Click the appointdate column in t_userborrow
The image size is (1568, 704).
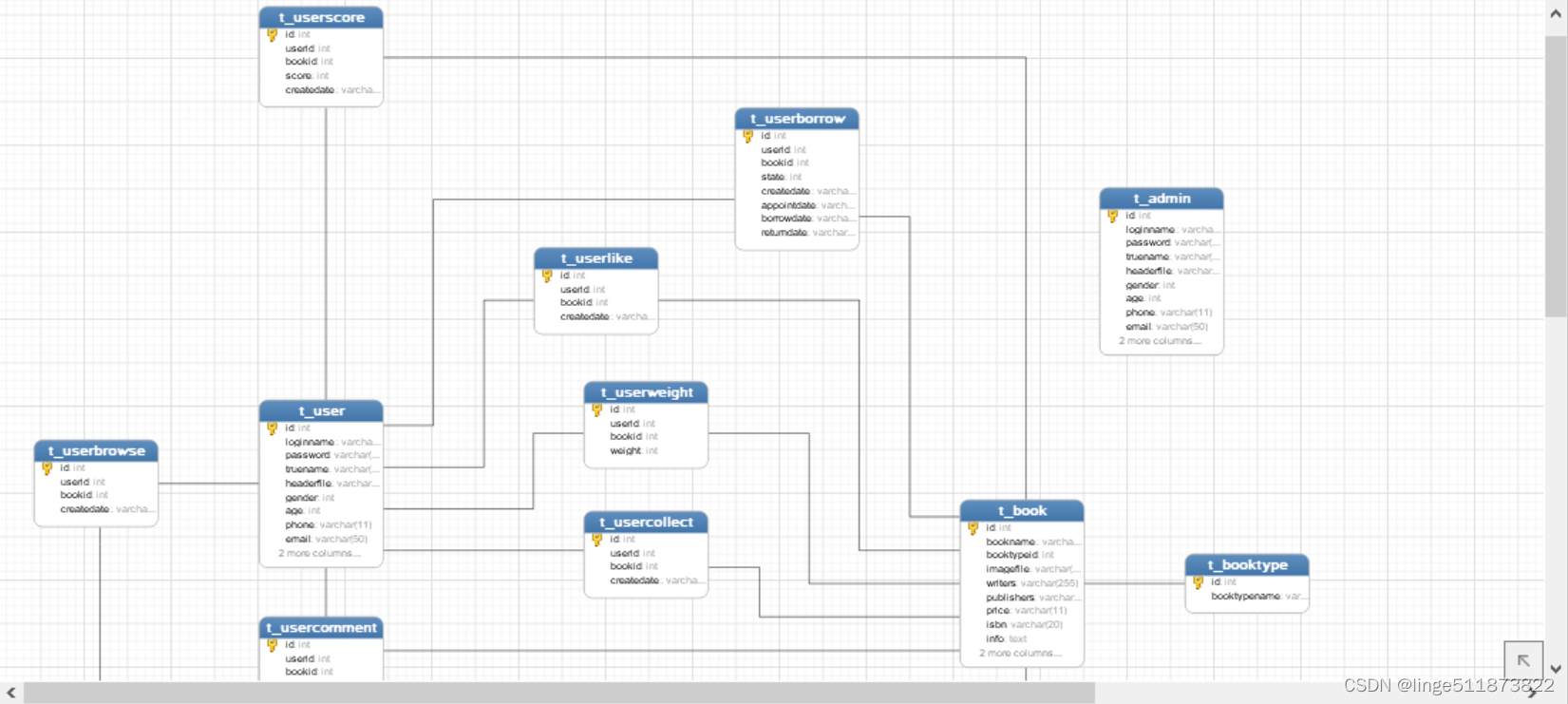point(807,205)
